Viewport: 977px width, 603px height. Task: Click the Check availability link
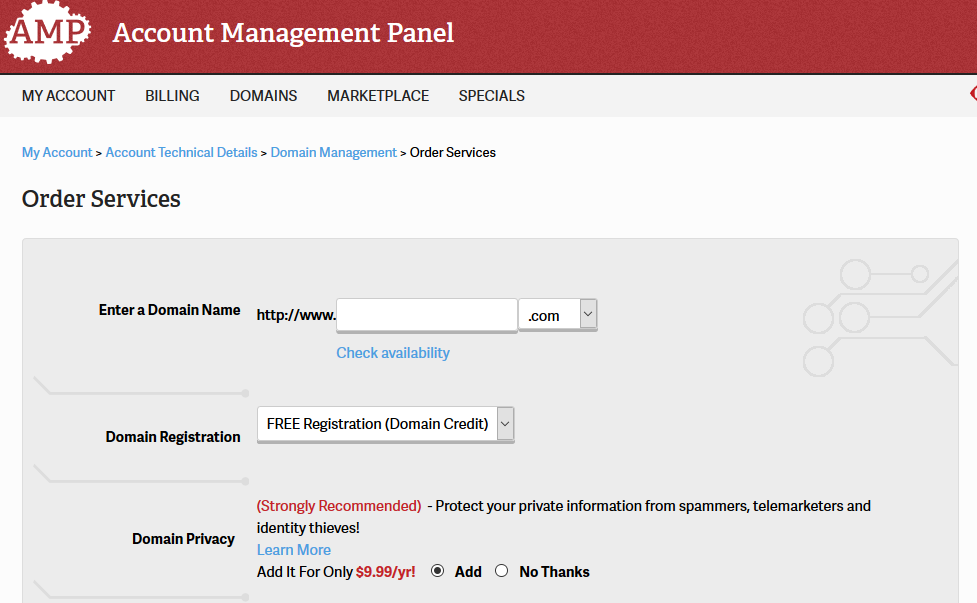tap(393, 353)
